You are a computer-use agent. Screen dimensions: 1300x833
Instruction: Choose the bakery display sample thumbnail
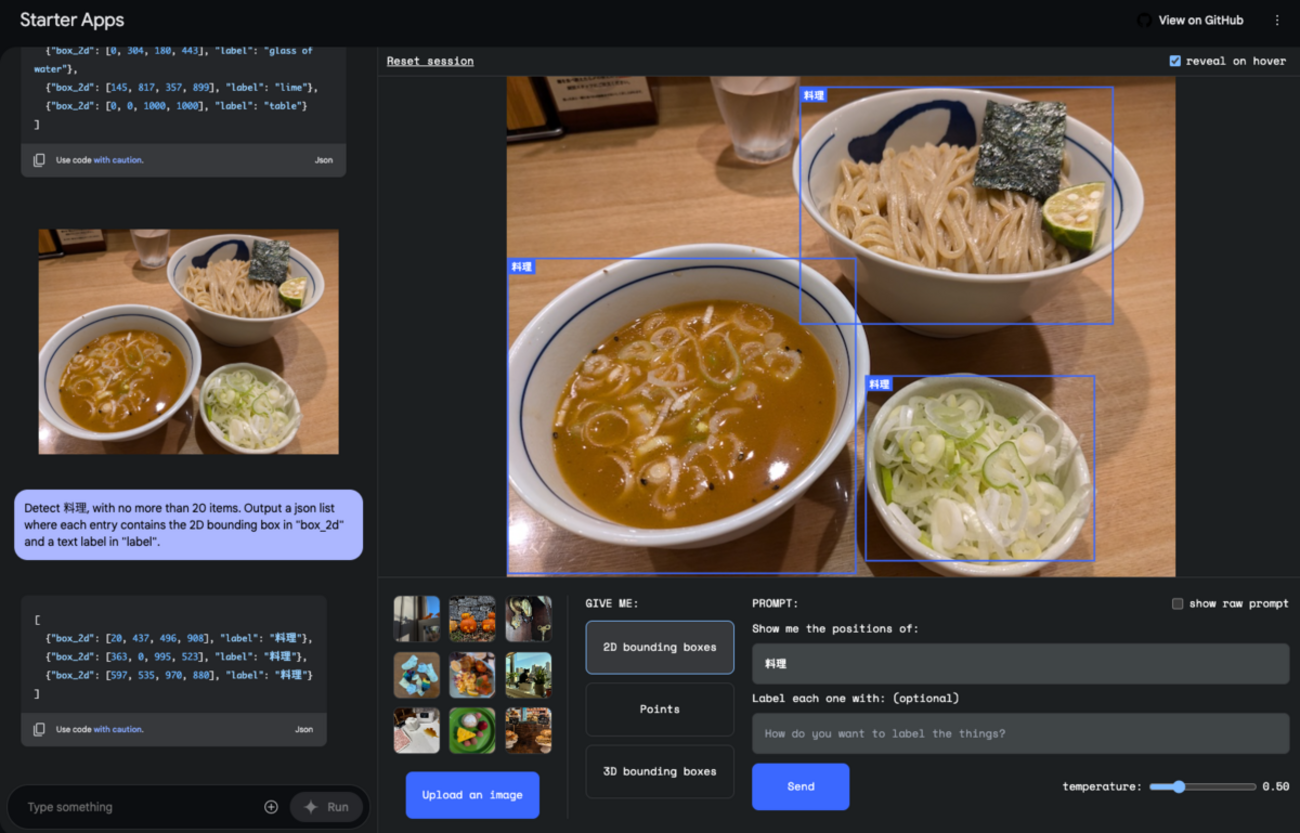tap(528, 731)
